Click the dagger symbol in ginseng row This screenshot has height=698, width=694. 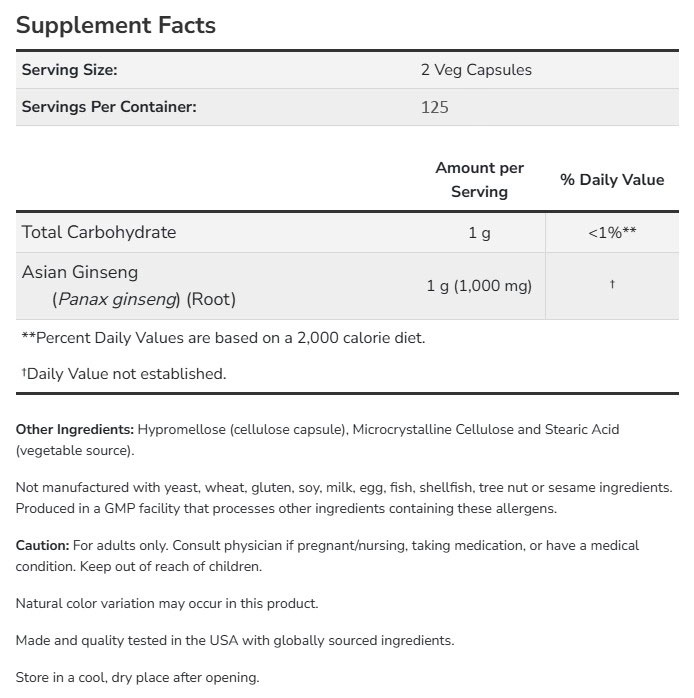point(611,285)
